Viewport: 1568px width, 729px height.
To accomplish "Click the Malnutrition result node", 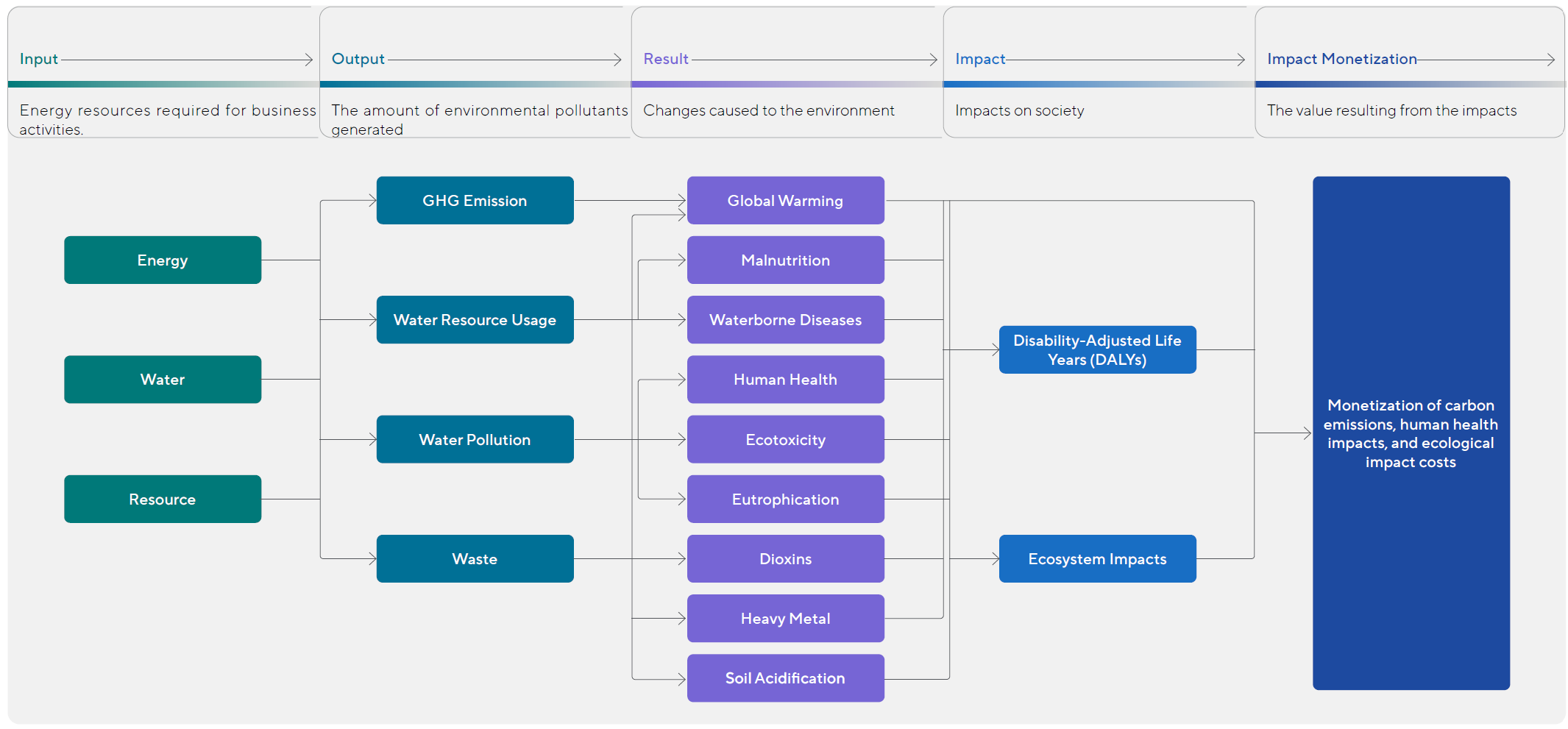I will (785, 260).
